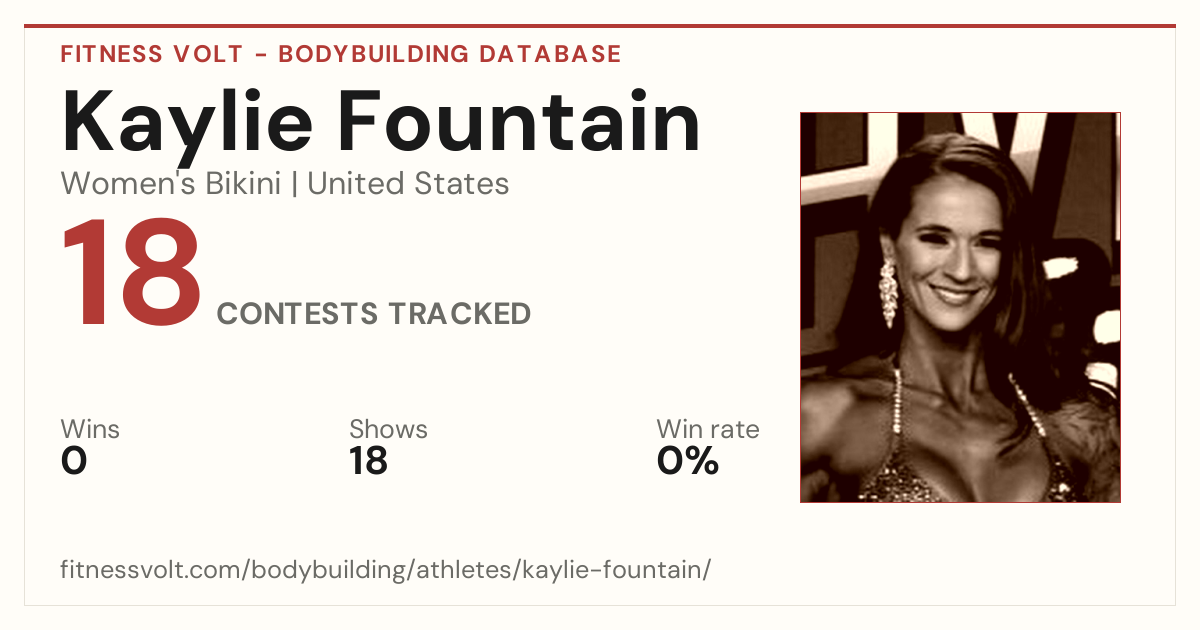Click the red top border line
This screenshot has width=1200, height=630.
point(600,26)
